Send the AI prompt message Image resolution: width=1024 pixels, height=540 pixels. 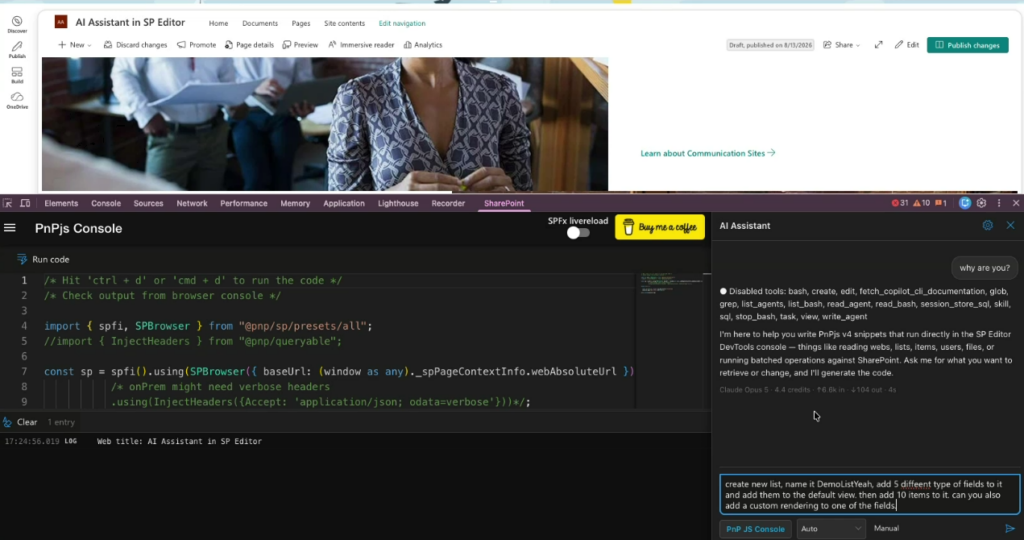point(1010,529)
